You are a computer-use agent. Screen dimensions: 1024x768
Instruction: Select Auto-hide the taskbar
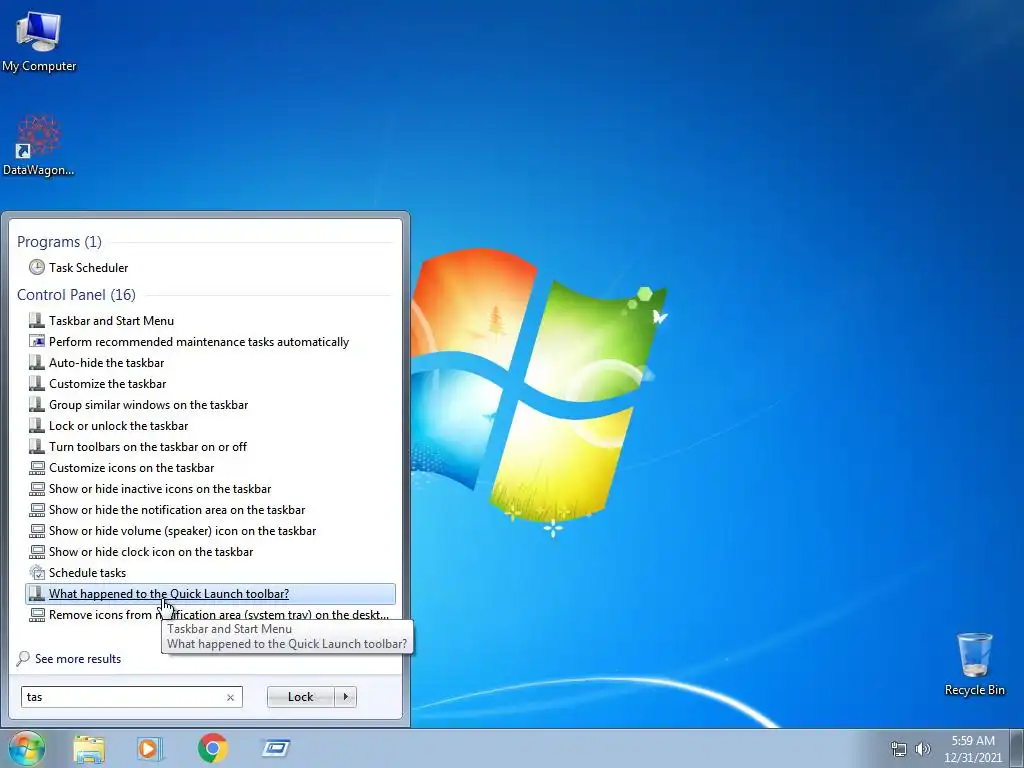(210, 362)
